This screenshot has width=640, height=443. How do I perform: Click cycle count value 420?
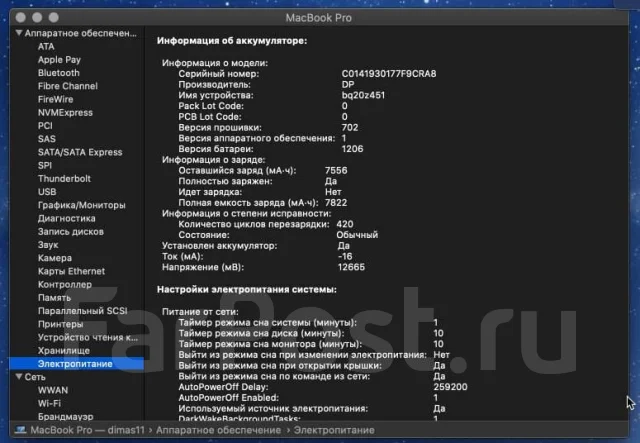pyautogui.click(x=345, y=224)
